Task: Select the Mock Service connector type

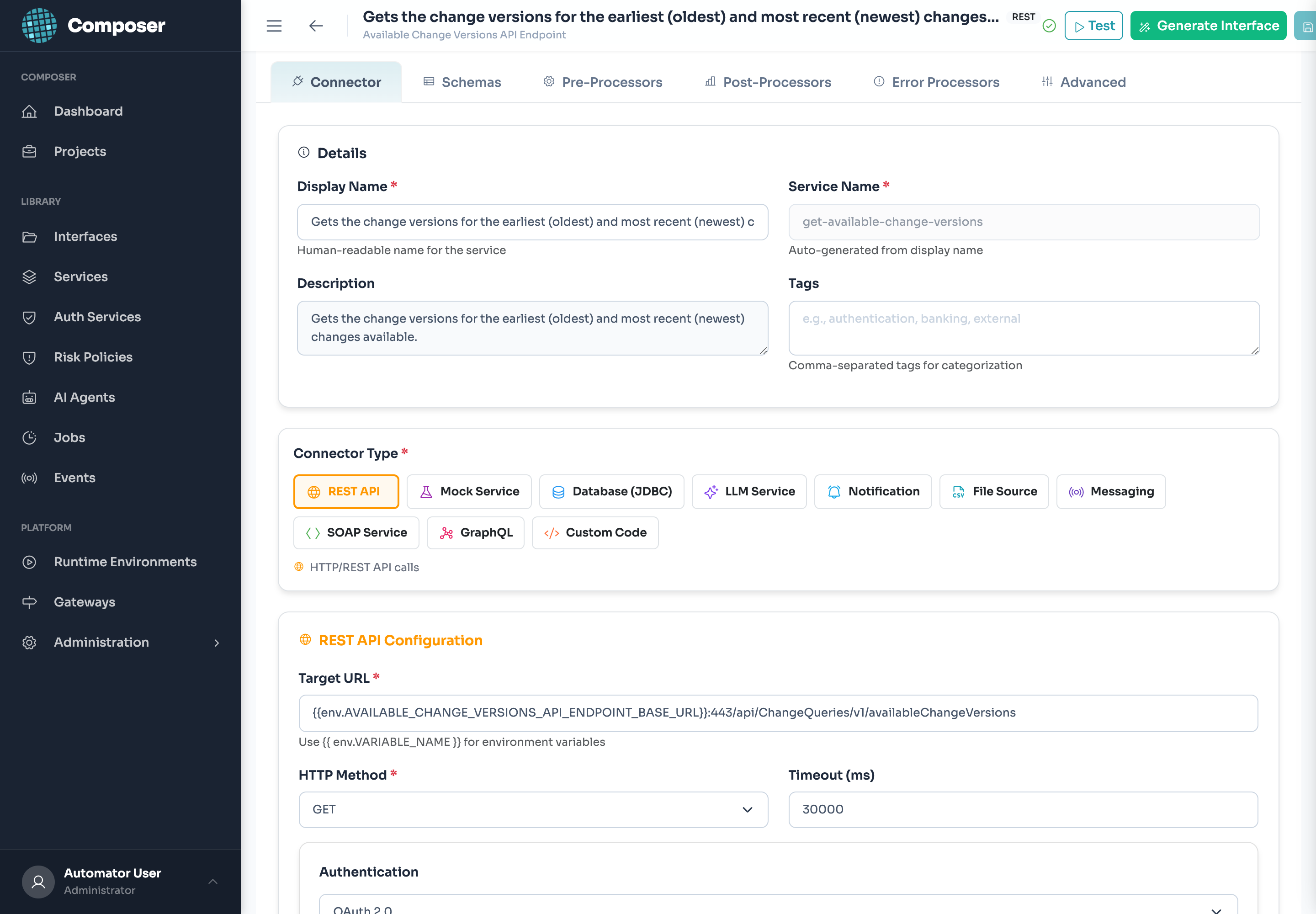Action: (x=469, y=491)
